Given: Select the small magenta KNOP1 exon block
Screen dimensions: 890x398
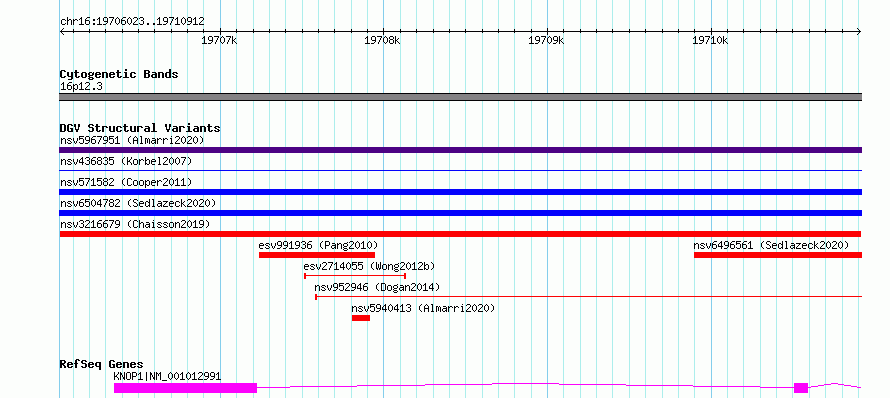Looking at the screenshot, I should click(x=801, y=388).
